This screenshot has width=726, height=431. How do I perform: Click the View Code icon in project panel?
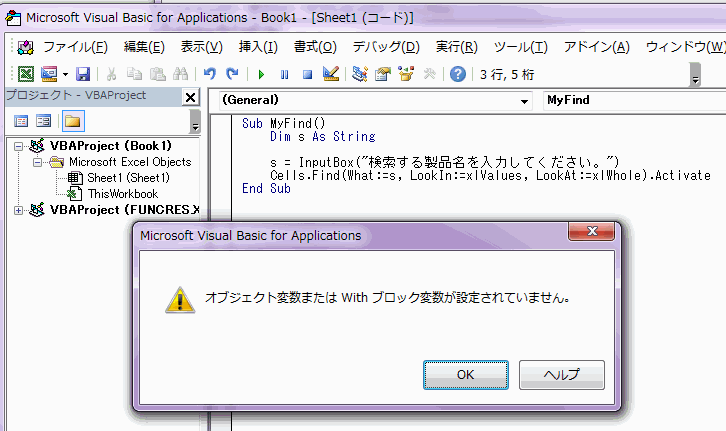21,121
